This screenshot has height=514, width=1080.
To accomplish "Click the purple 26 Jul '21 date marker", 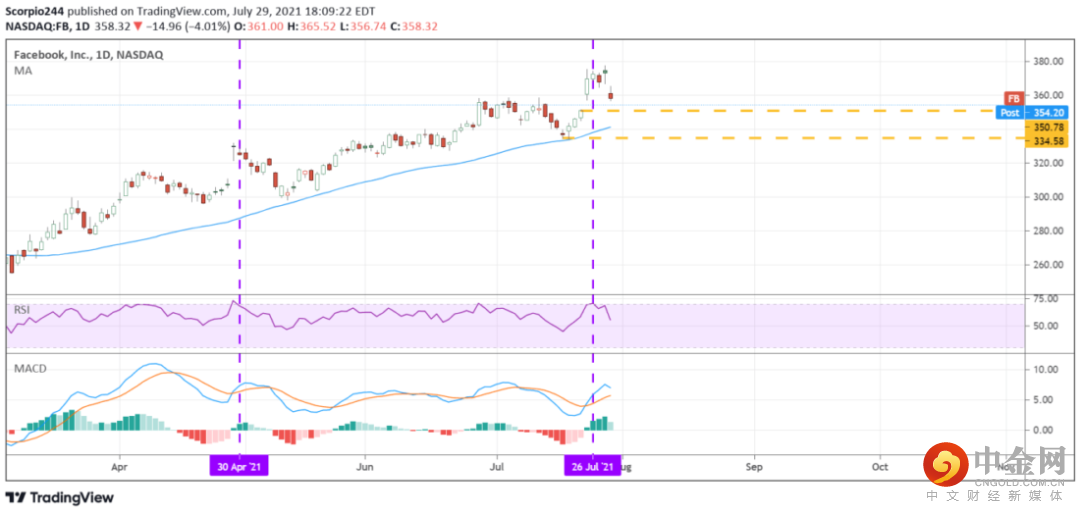I will coord(593,466).
